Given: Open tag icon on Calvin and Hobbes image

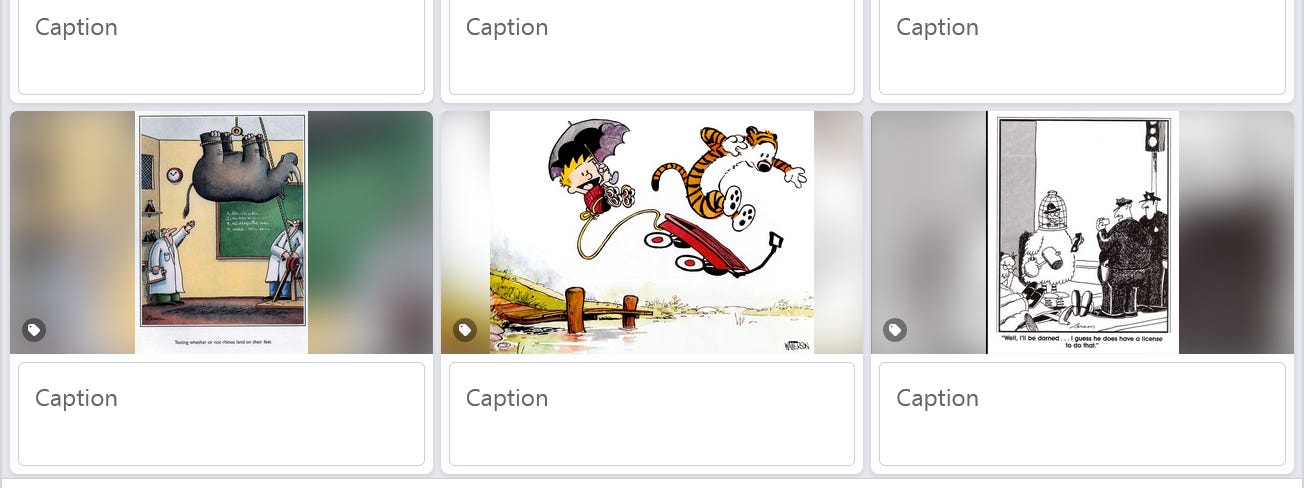Looking at the screenshot, I should click(x=465, y=330).
